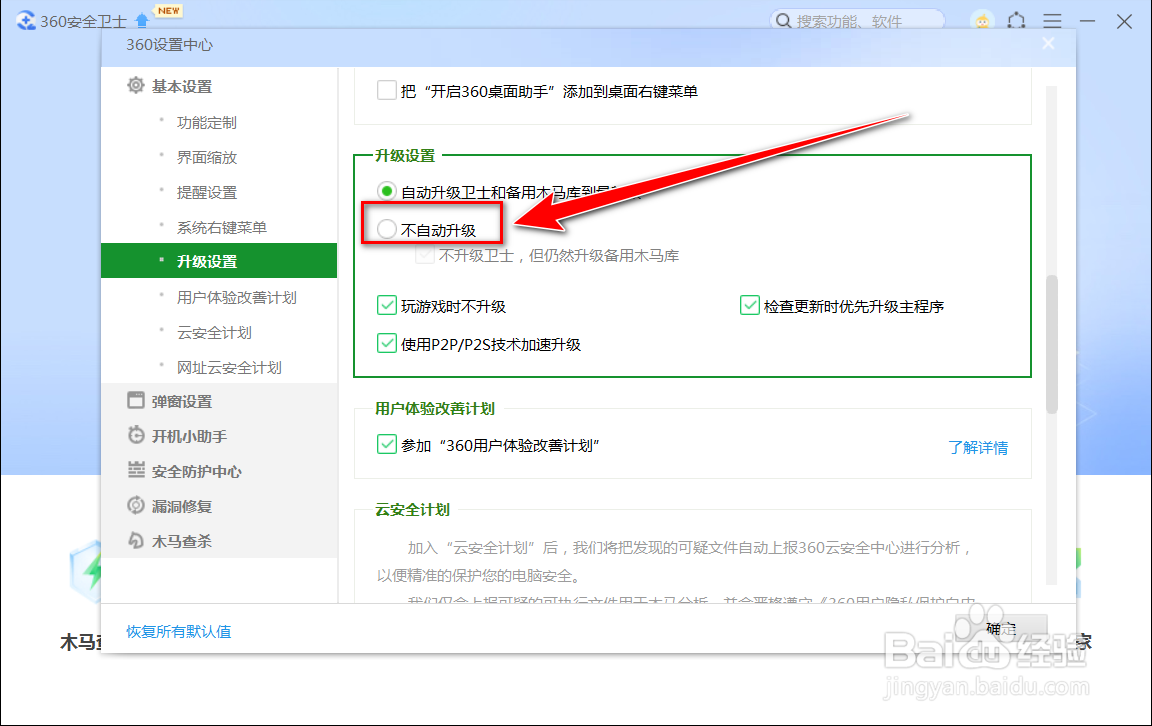Click the 搜索功能、软件 search field
This screenshot has width=1152, height=726.
(857, 21)
